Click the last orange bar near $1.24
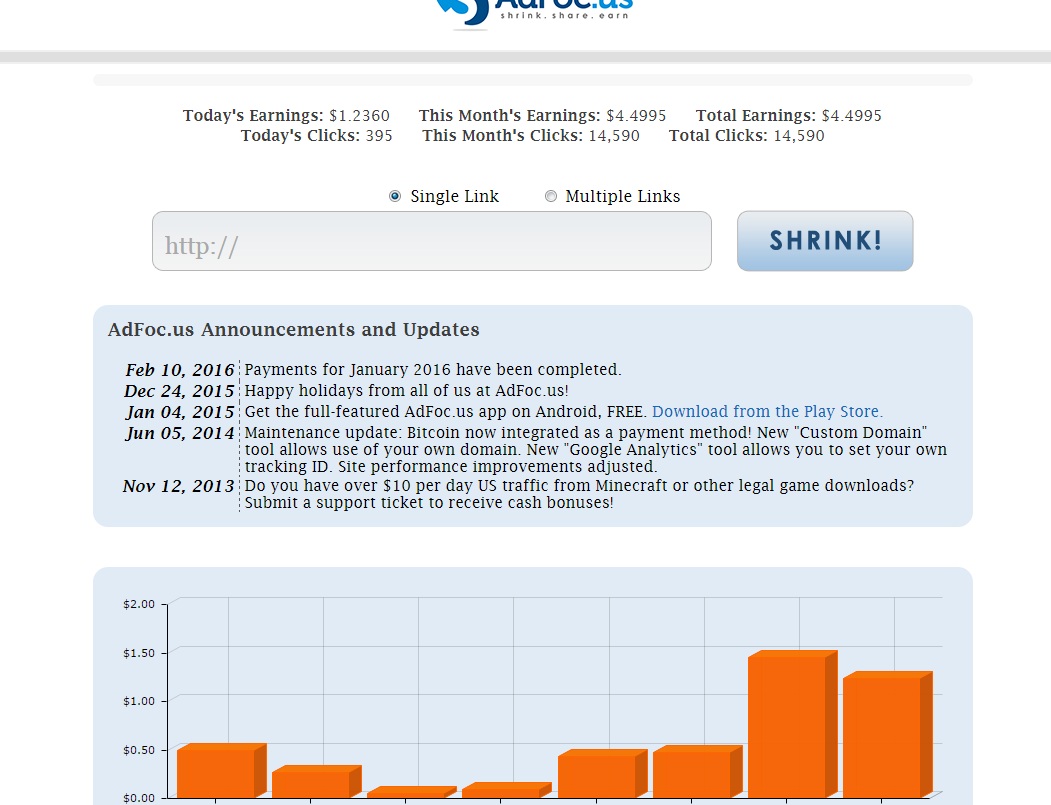1051x805 pixels. tap(887, 735)
